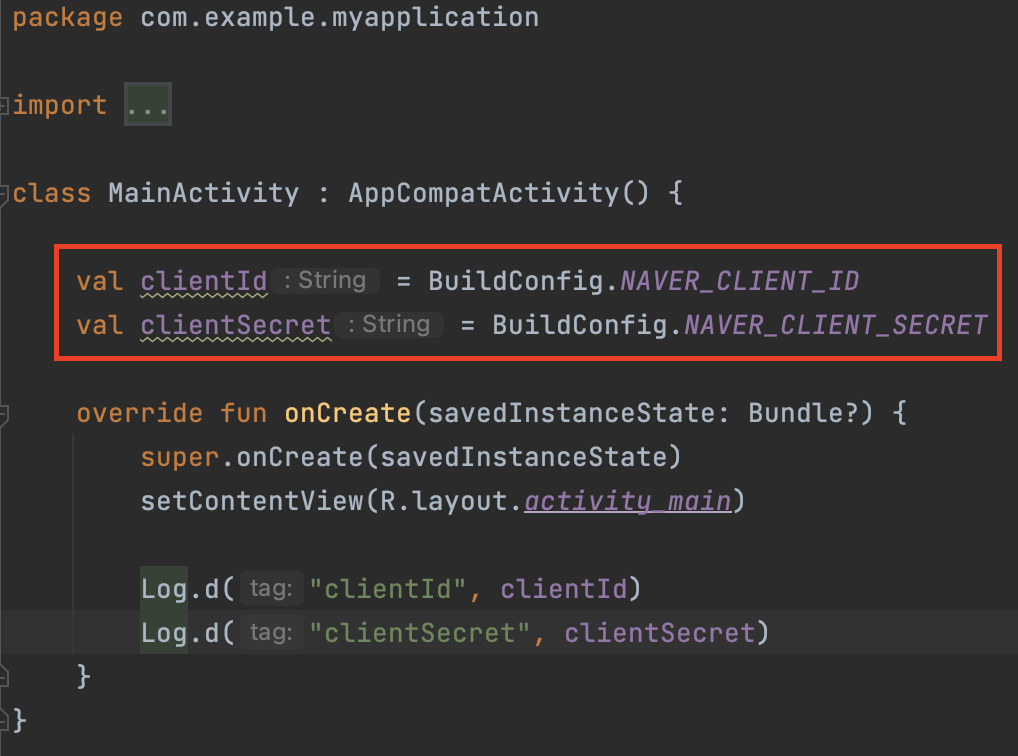
Task: Click BuildConfig on the clientSecret line
Action: (x=580, y=325)
